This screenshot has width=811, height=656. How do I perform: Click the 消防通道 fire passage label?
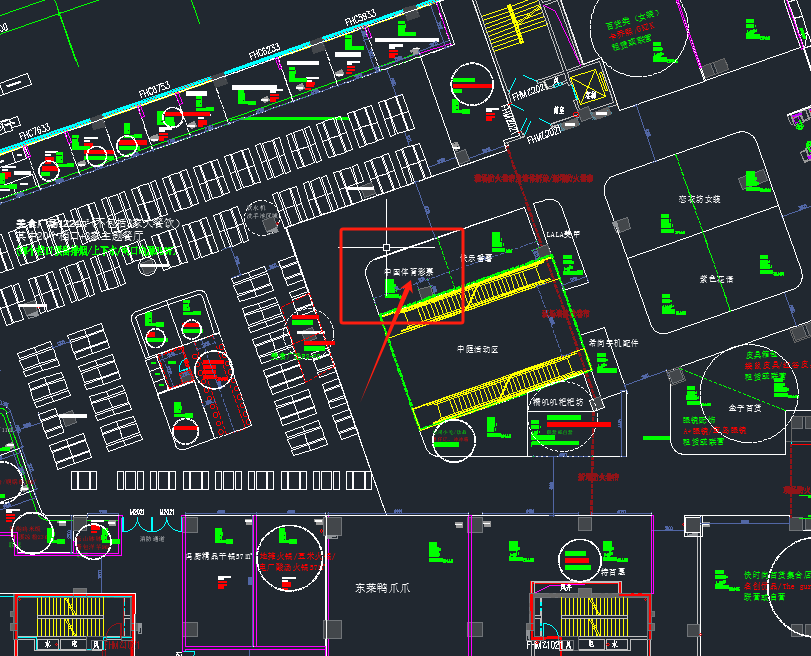pos(150,539)
